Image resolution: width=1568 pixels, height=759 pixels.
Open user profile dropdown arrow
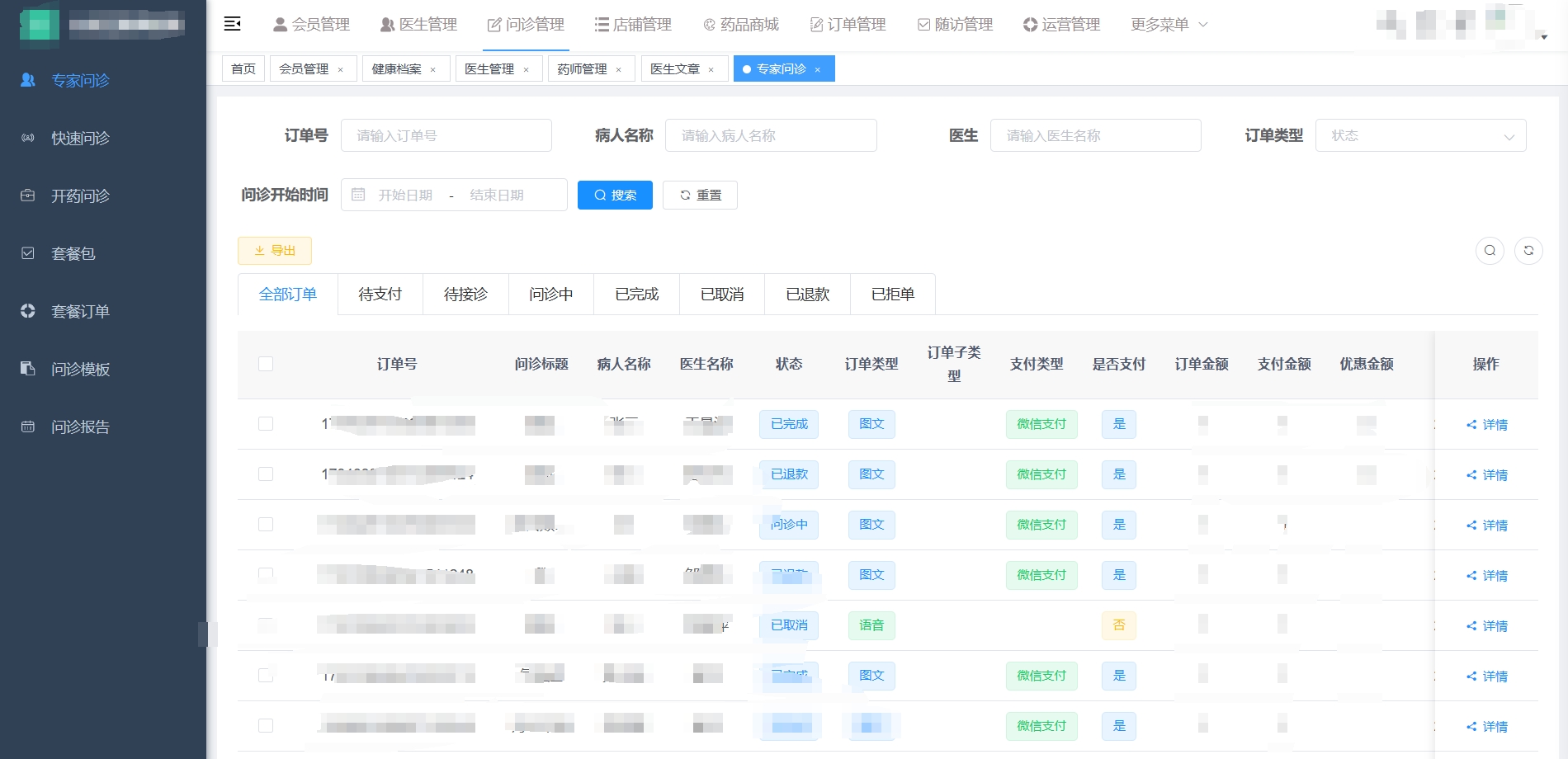click(x=1544, y=36)
